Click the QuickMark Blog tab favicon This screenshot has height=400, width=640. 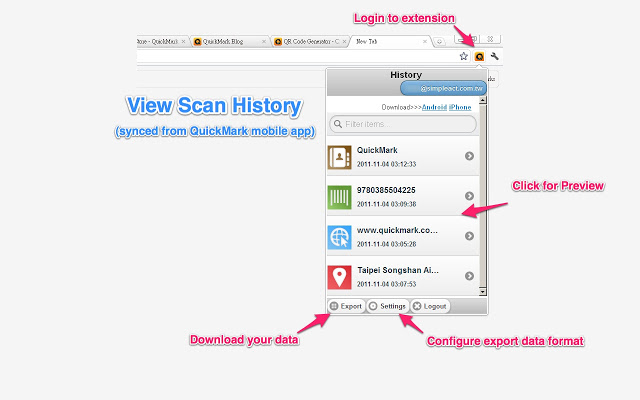198,42
